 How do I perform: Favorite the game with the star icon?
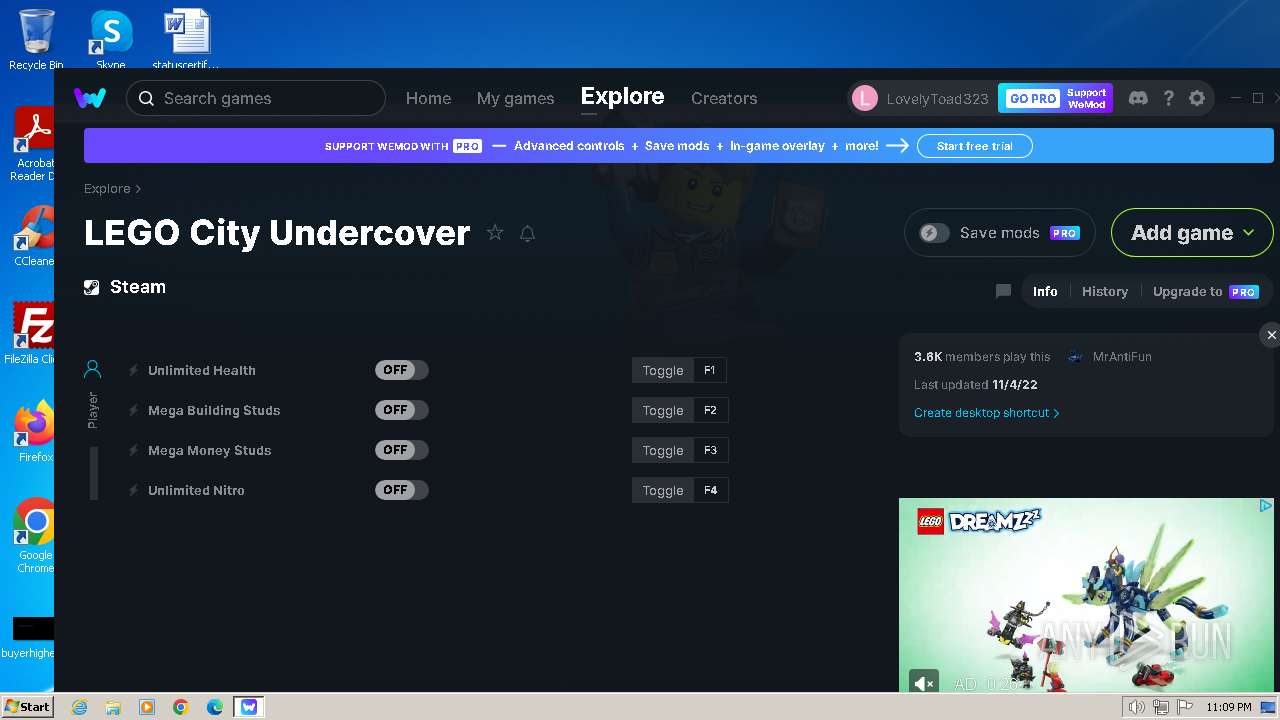(495, 233)
